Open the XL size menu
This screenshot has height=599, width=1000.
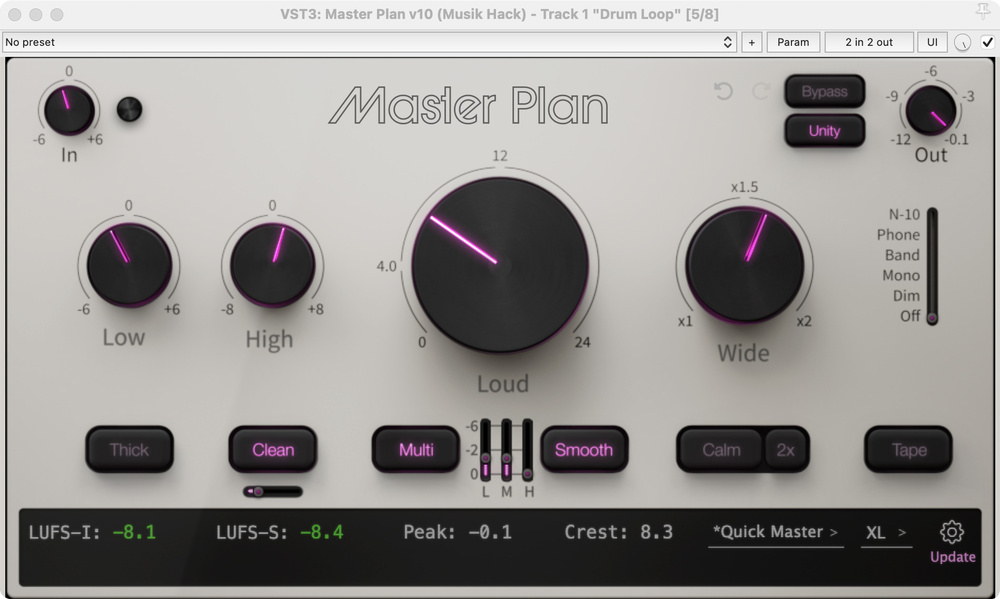pos(886,532)
